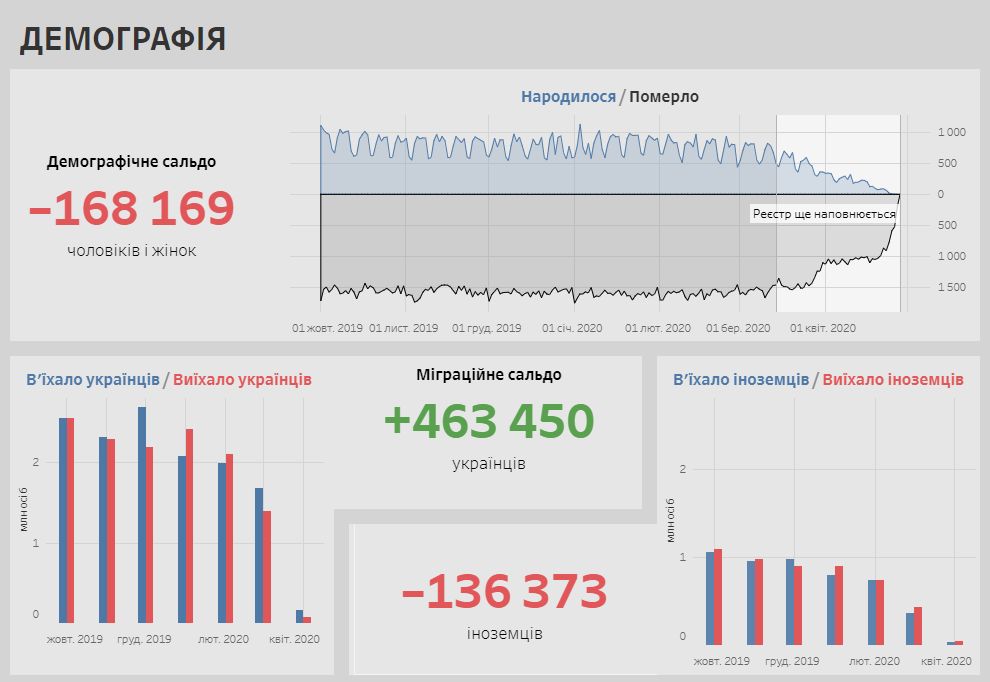Click the Міграційне сальдо heading
This screenshot has height=682, width=990.
pyautogui.click(x=489, y=375)
